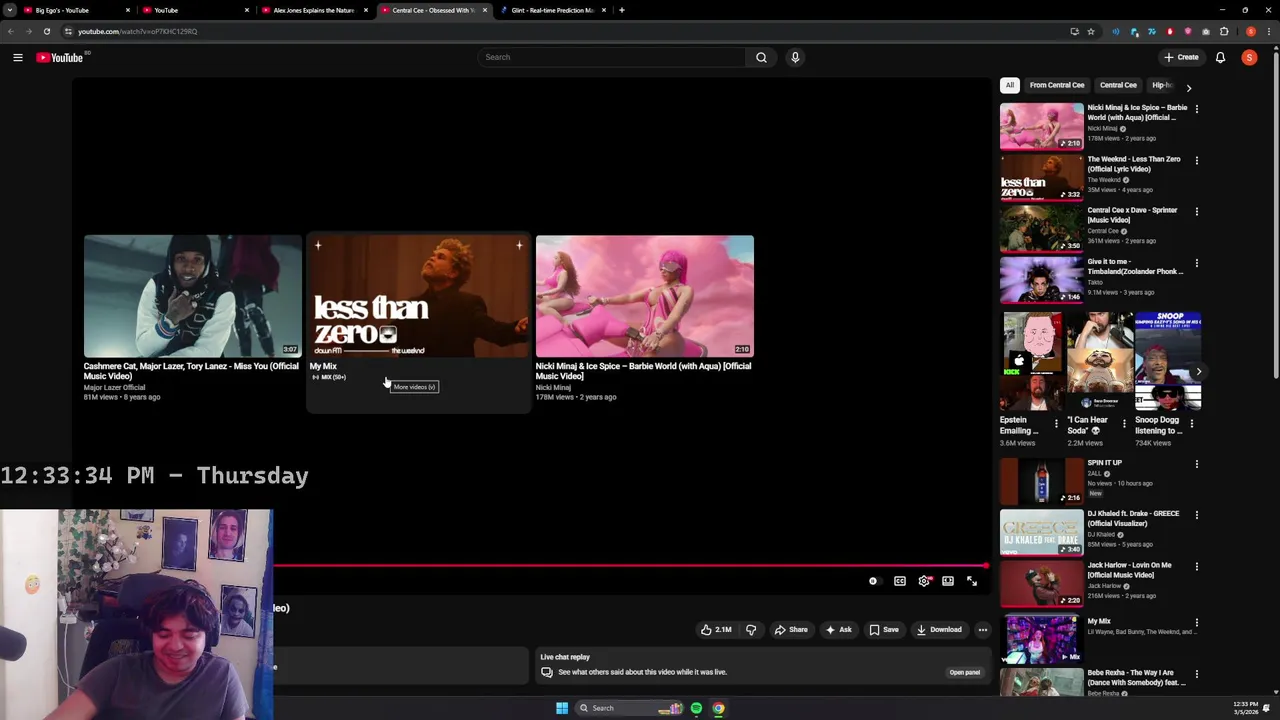Click the browser address bar URL

pyautogui.click(x=138, y=31)
